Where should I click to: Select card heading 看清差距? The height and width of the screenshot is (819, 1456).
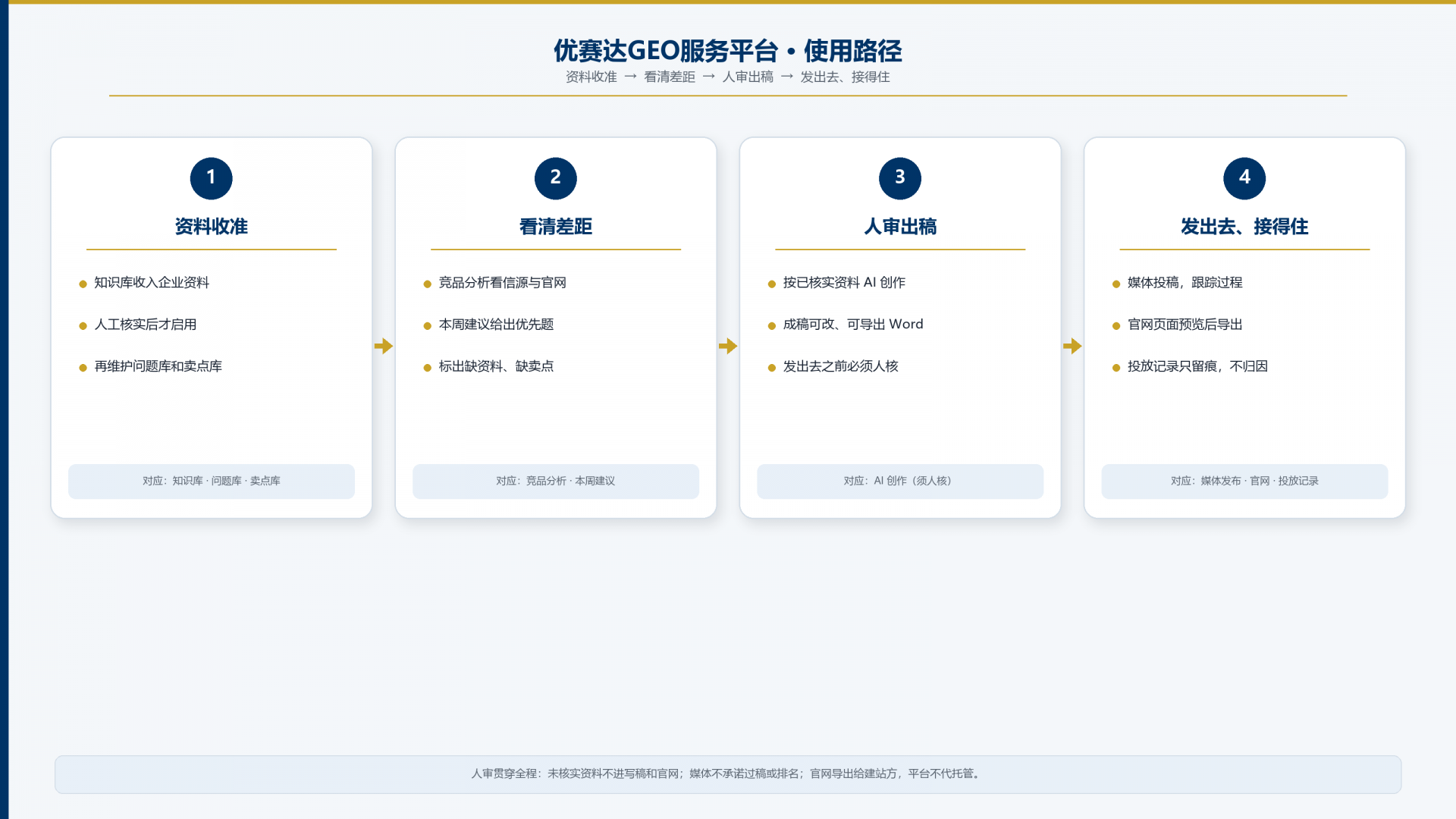[556, 227]
